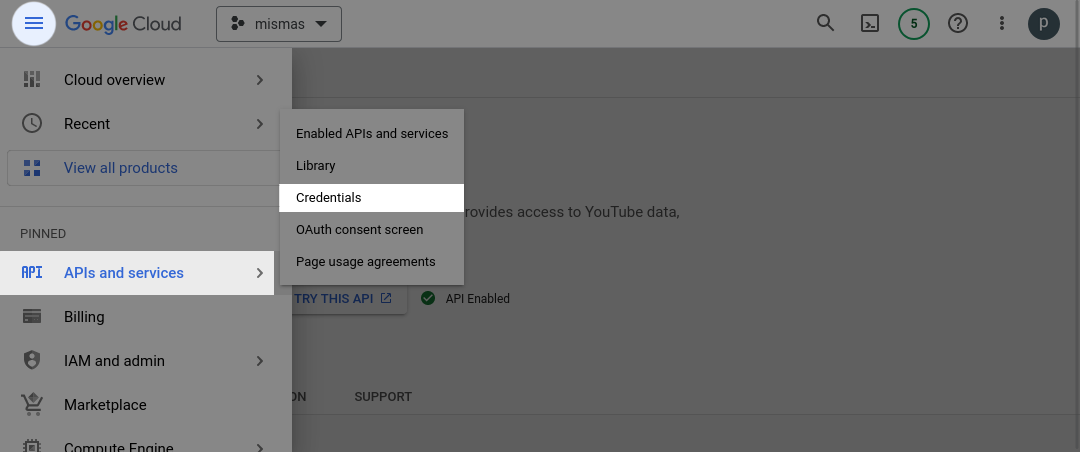Open Cloud overview menu item
This screenshot has width=1080, height=452.
(146, 80)
